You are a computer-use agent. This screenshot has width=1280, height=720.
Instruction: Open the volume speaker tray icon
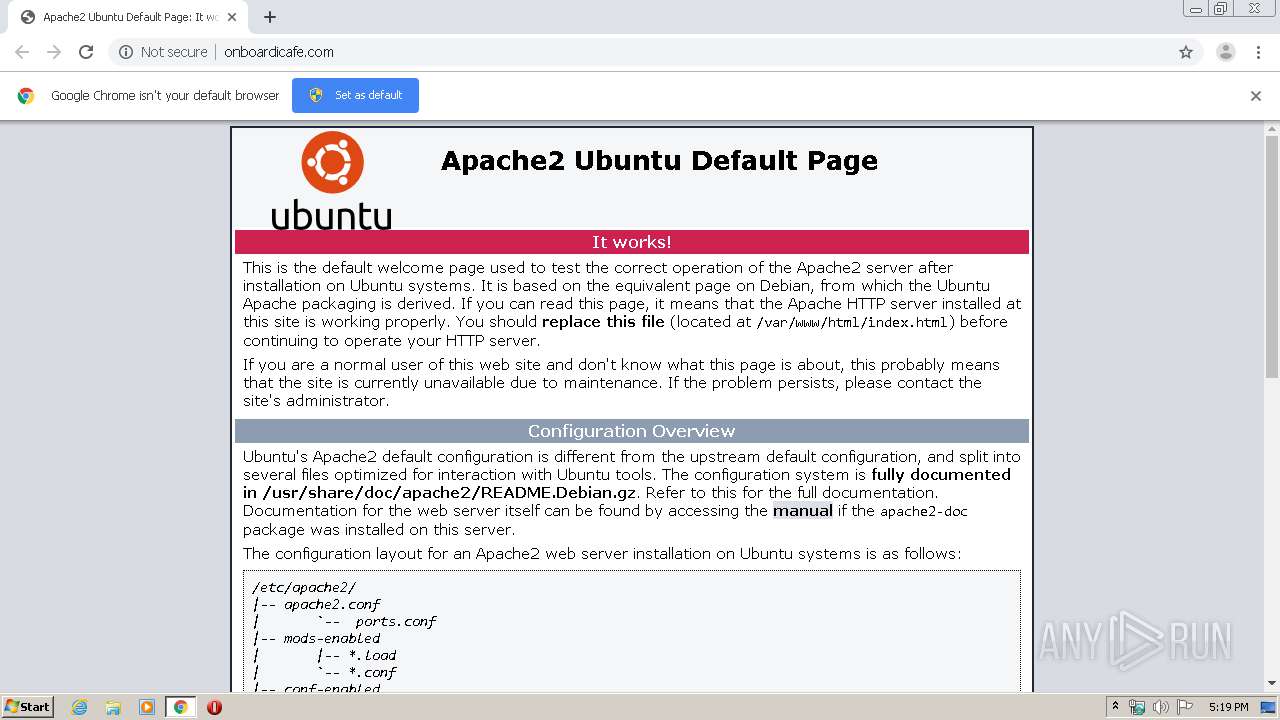point(1161,707)
